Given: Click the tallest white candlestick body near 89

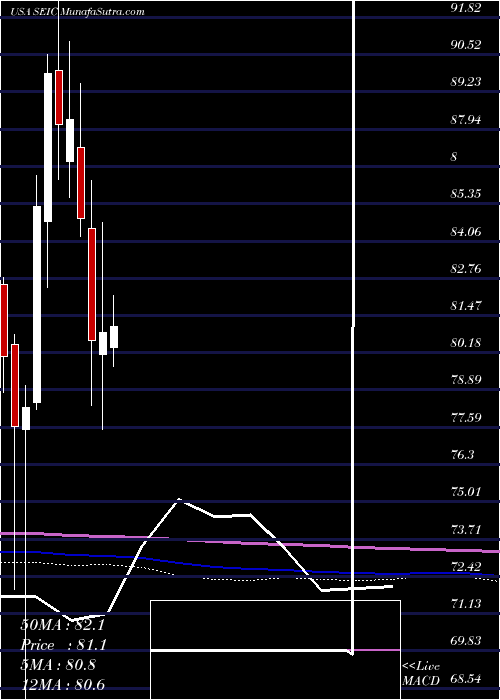Looking at the screenshot, I should 48,147.
